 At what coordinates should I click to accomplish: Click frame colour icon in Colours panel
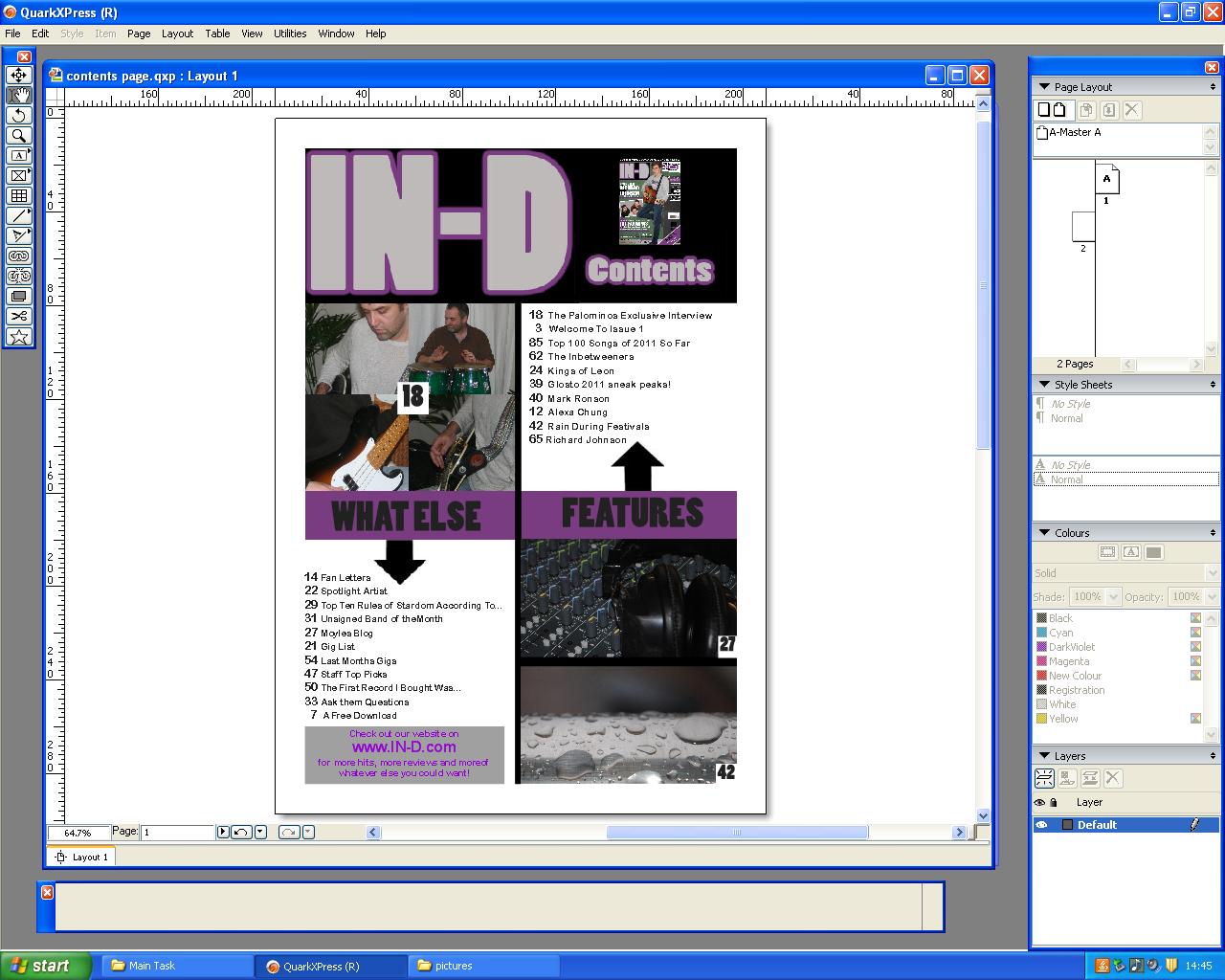click(x=1107, y=552)
